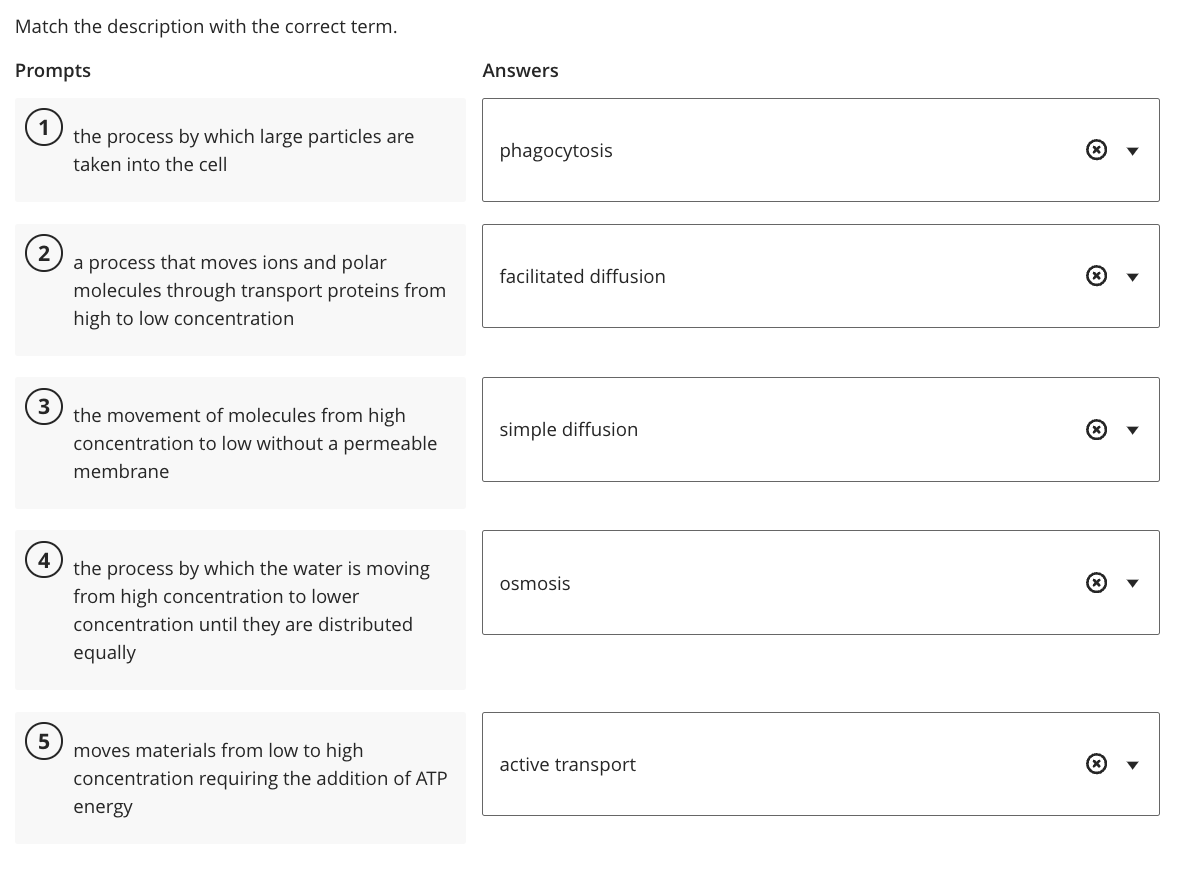The width and height of the screenshot is (1196, 876).
Task: Expand the facilitated diffusion dropdown arrow
Action: click(x=1132, y=276)
